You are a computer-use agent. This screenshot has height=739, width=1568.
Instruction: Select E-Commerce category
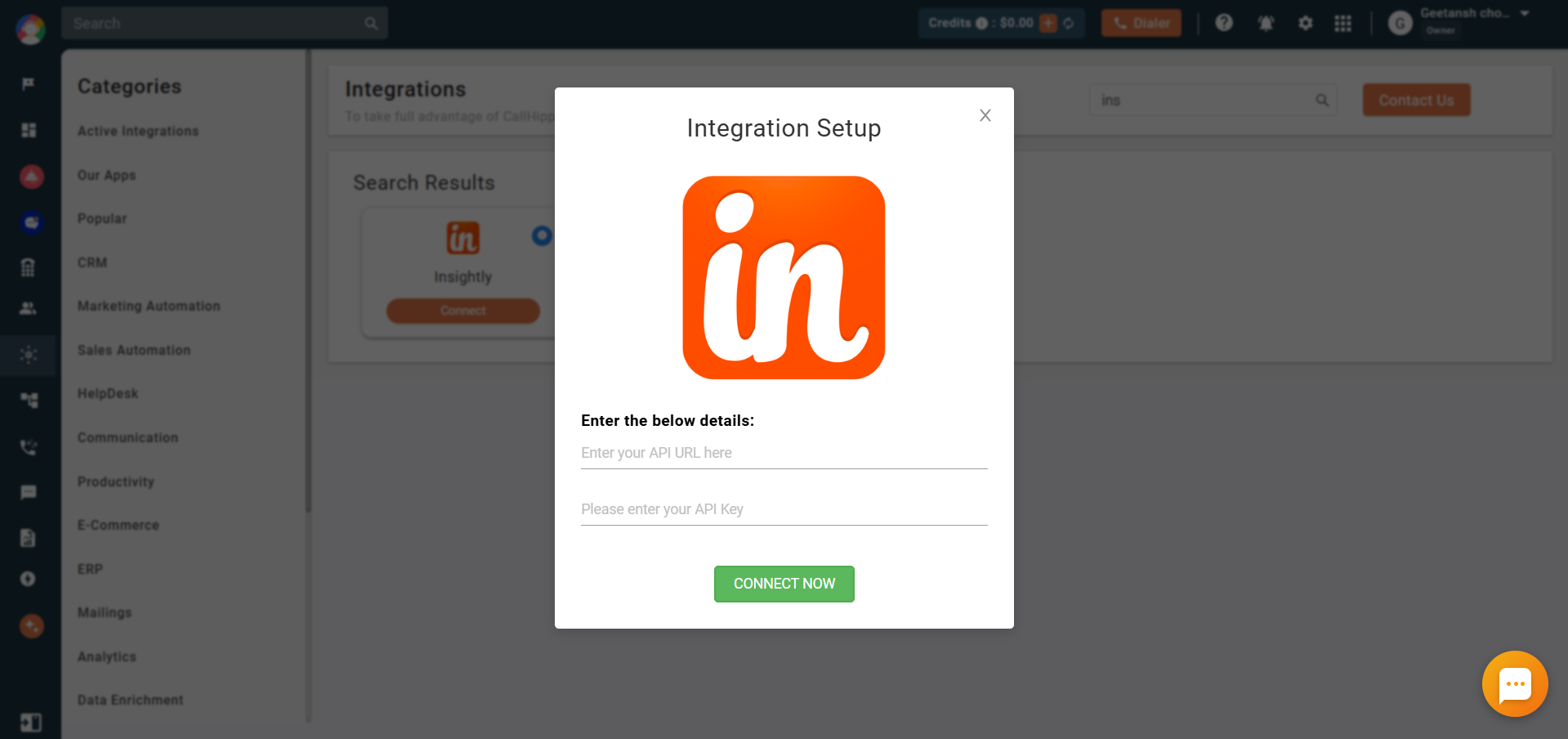(118, 525)
